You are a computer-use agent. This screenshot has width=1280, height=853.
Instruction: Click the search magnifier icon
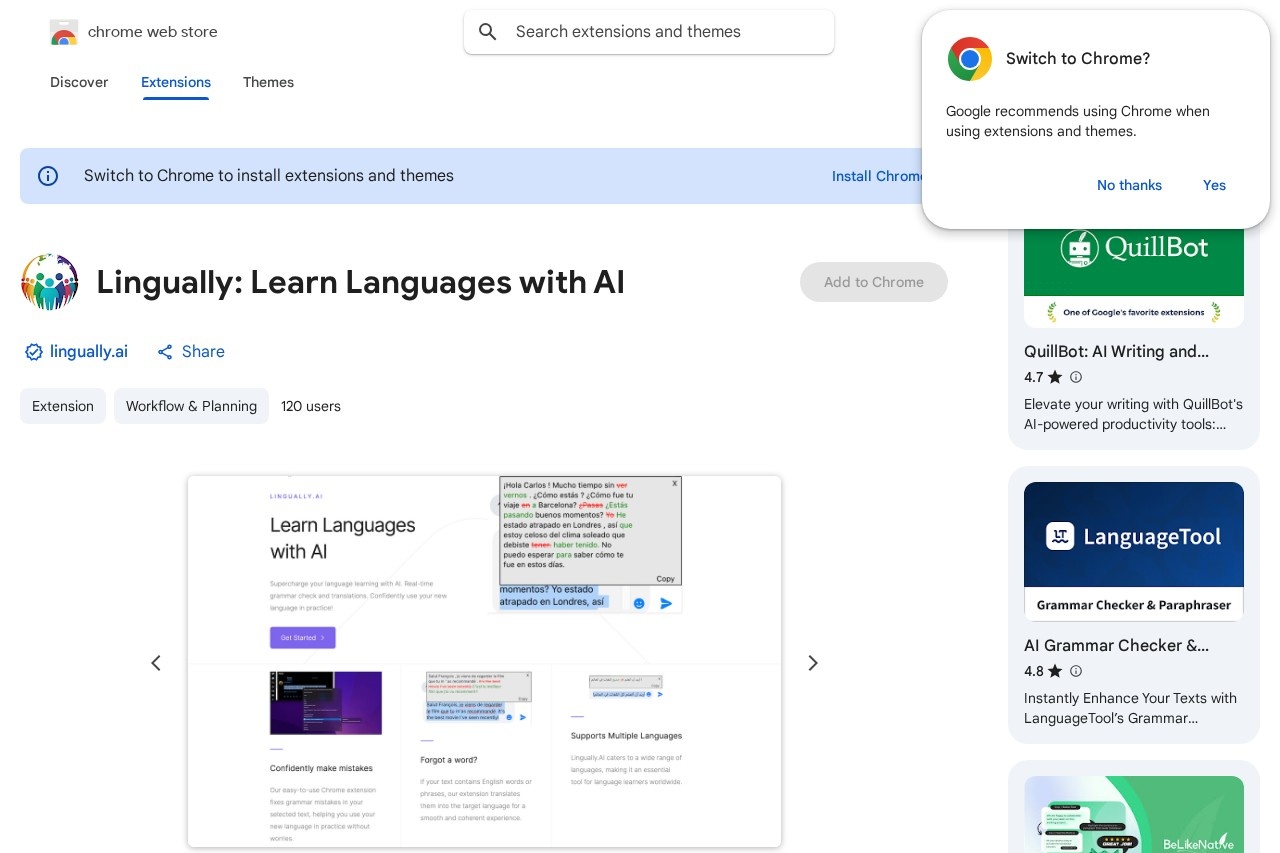(488, 32)
